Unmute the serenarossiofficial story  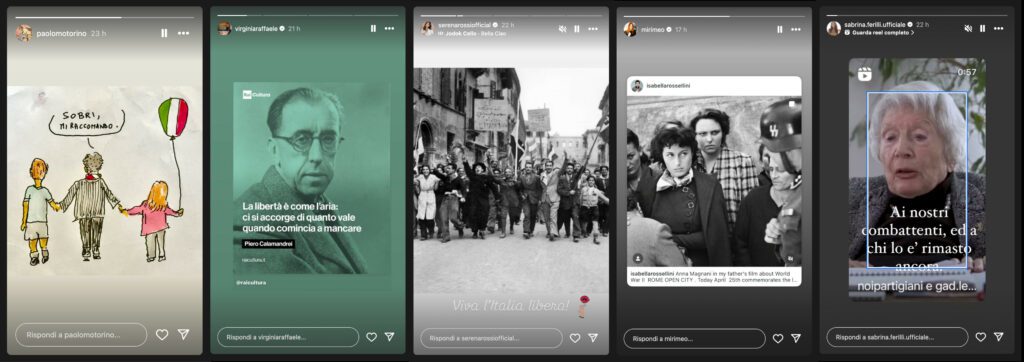[562, 29]
